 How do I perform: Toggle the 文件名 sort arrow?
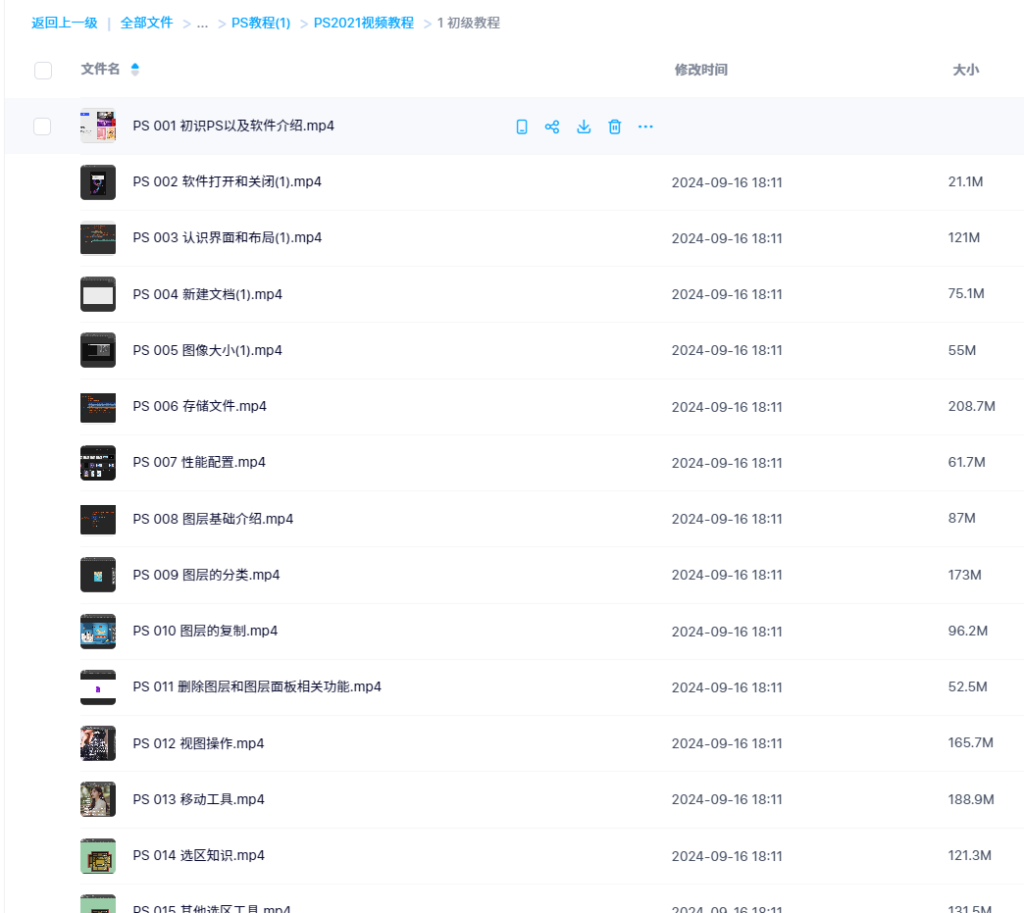point(135,69)
